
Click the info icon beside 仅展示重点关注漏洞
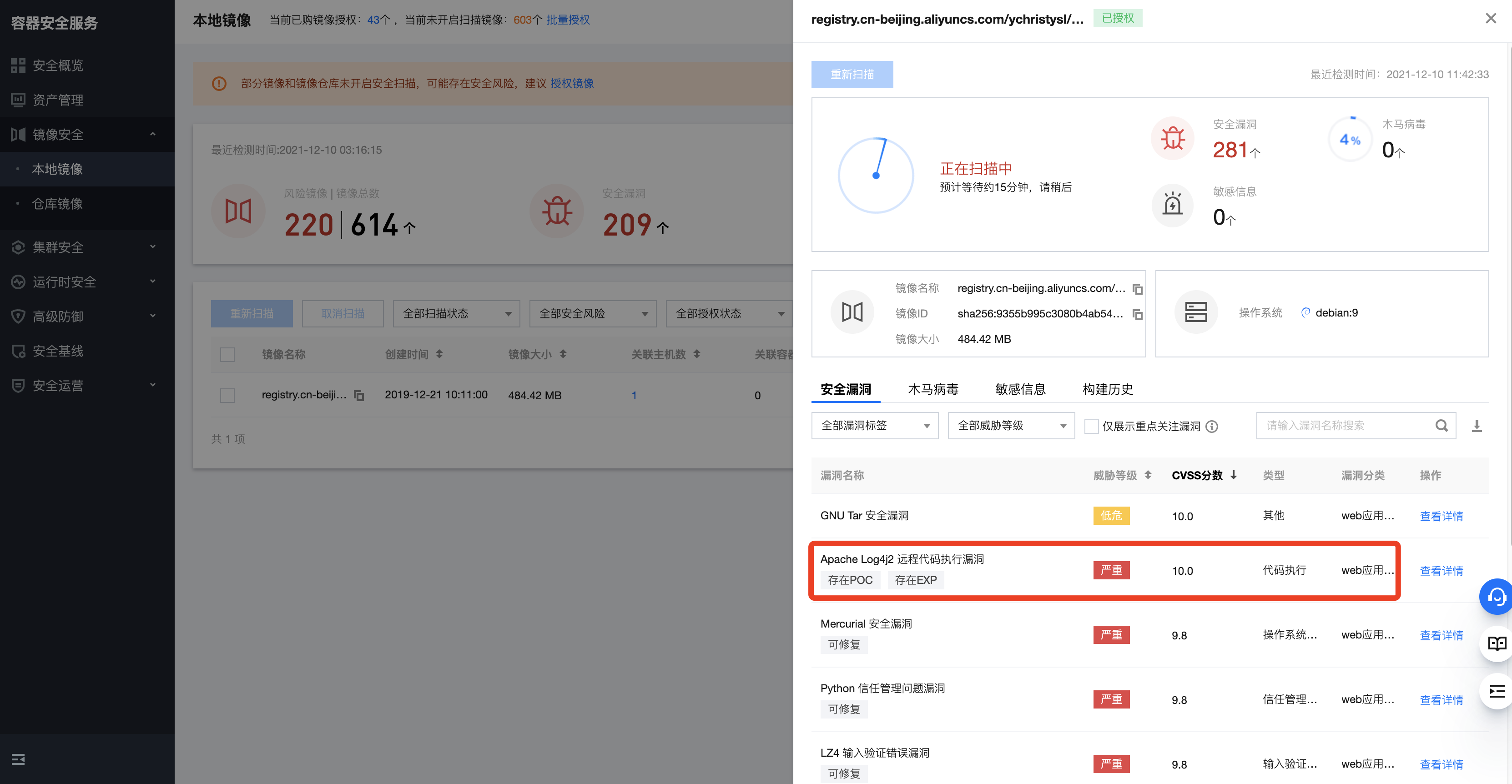tap(1211, 427)
